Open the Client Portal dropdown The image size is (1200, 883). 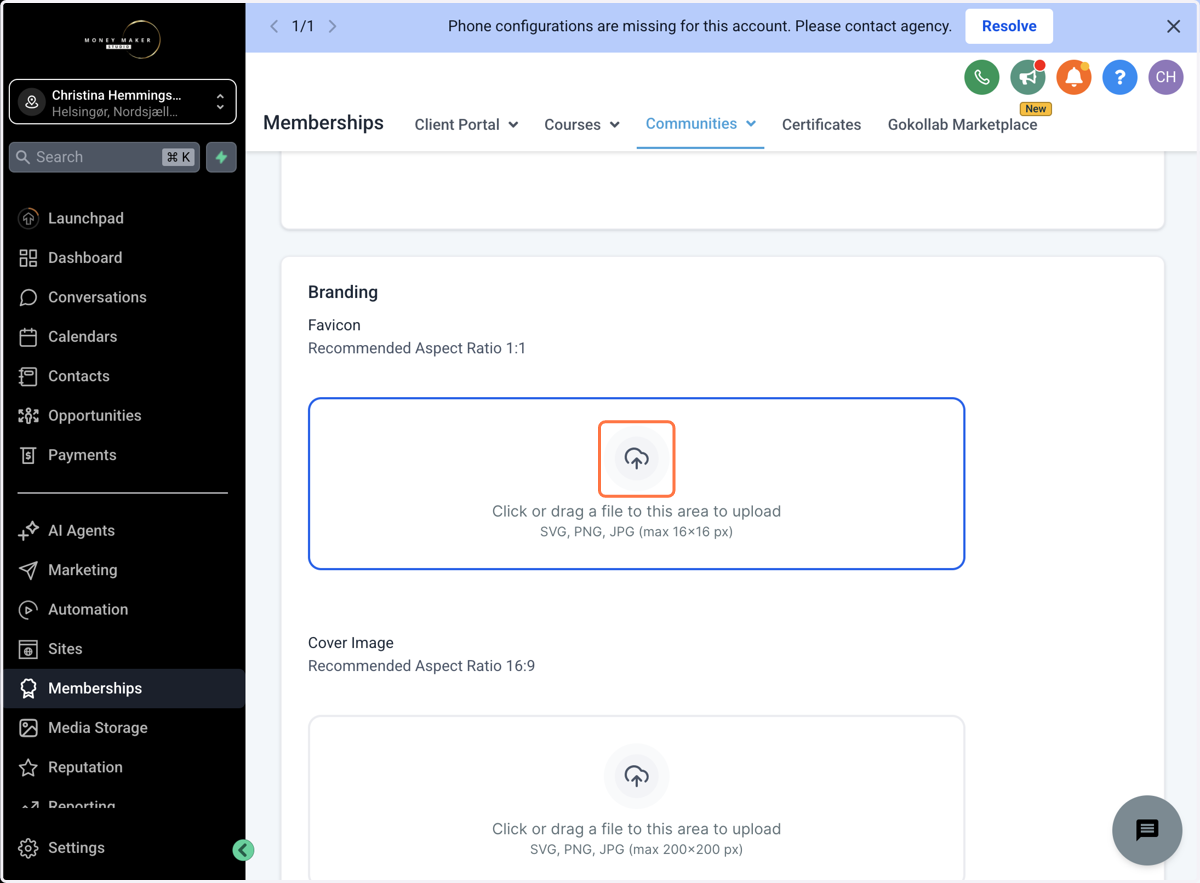466,124
